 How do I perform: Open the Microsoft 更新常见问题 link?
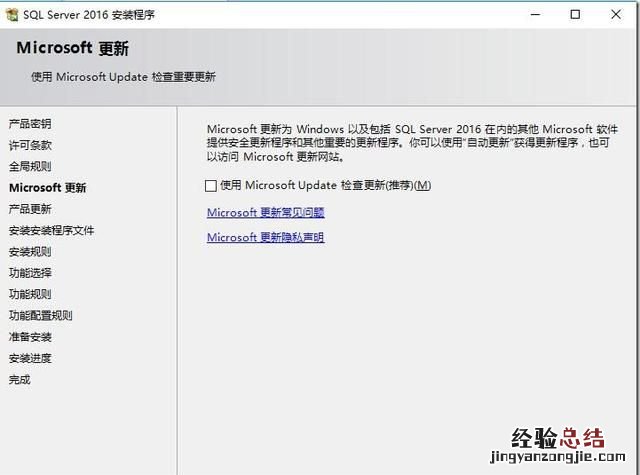click(x=266, y=213)
